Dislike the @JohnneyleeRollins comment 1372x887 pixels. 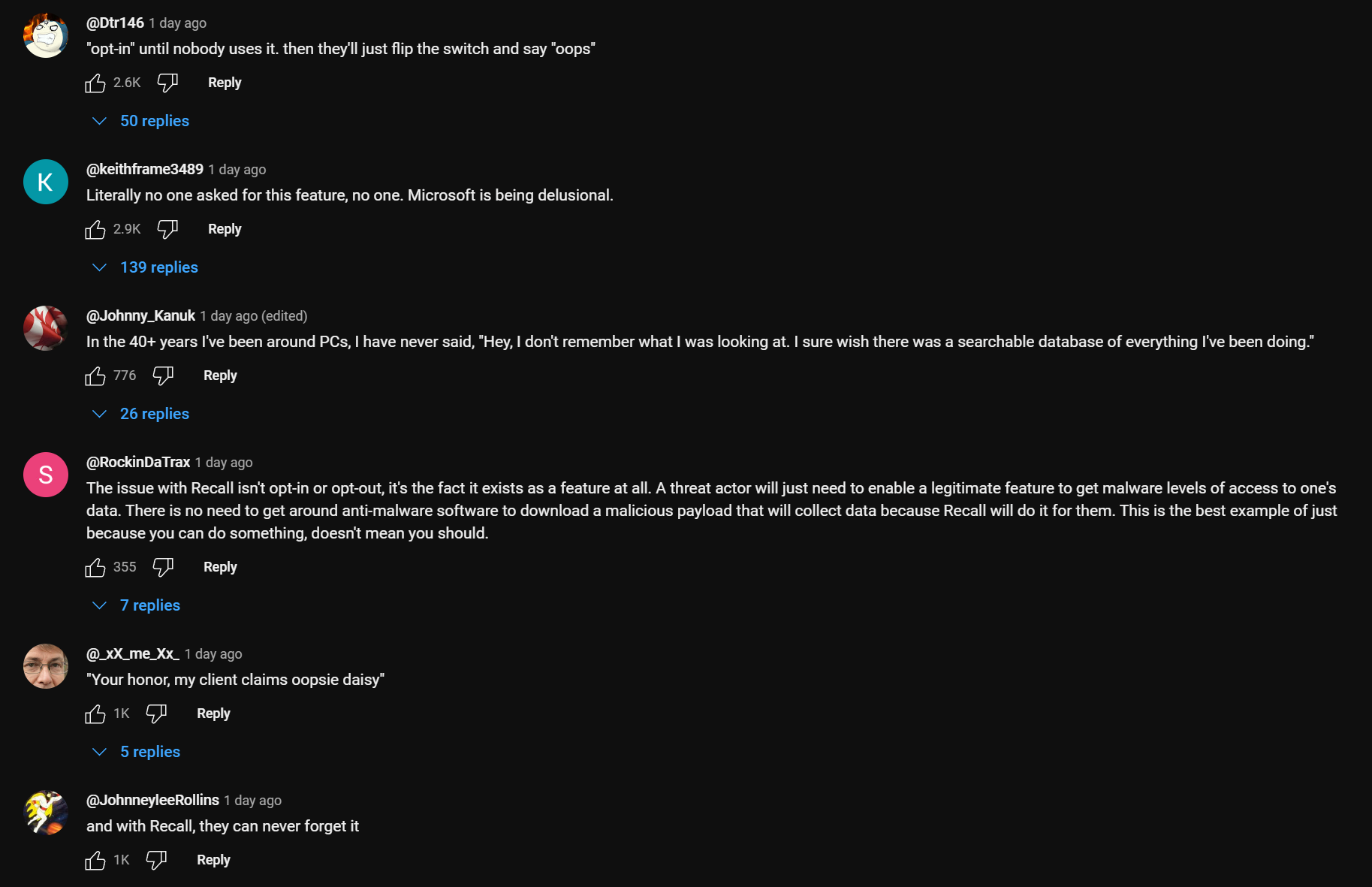pyautogui.click(x=156, y=860)
